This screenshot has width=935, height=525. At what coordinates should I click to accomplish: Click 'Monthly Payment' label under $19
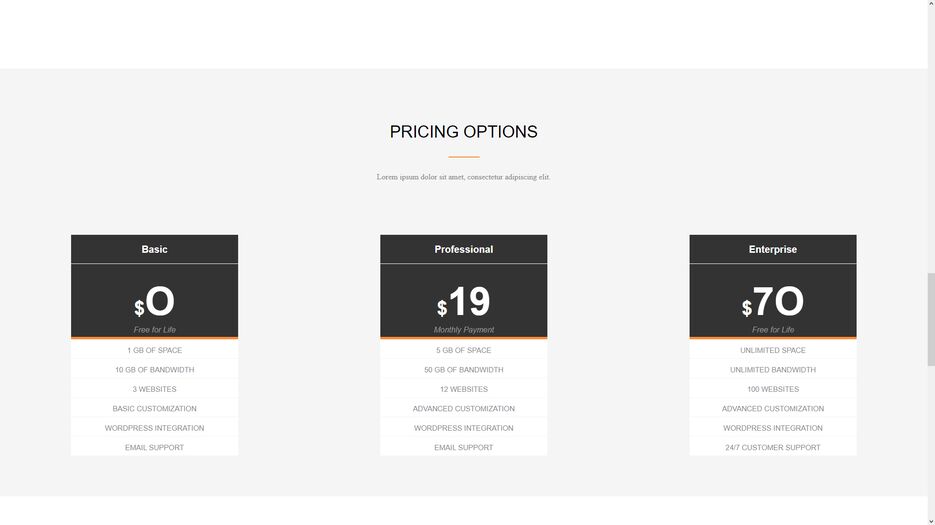coord(463,330)
